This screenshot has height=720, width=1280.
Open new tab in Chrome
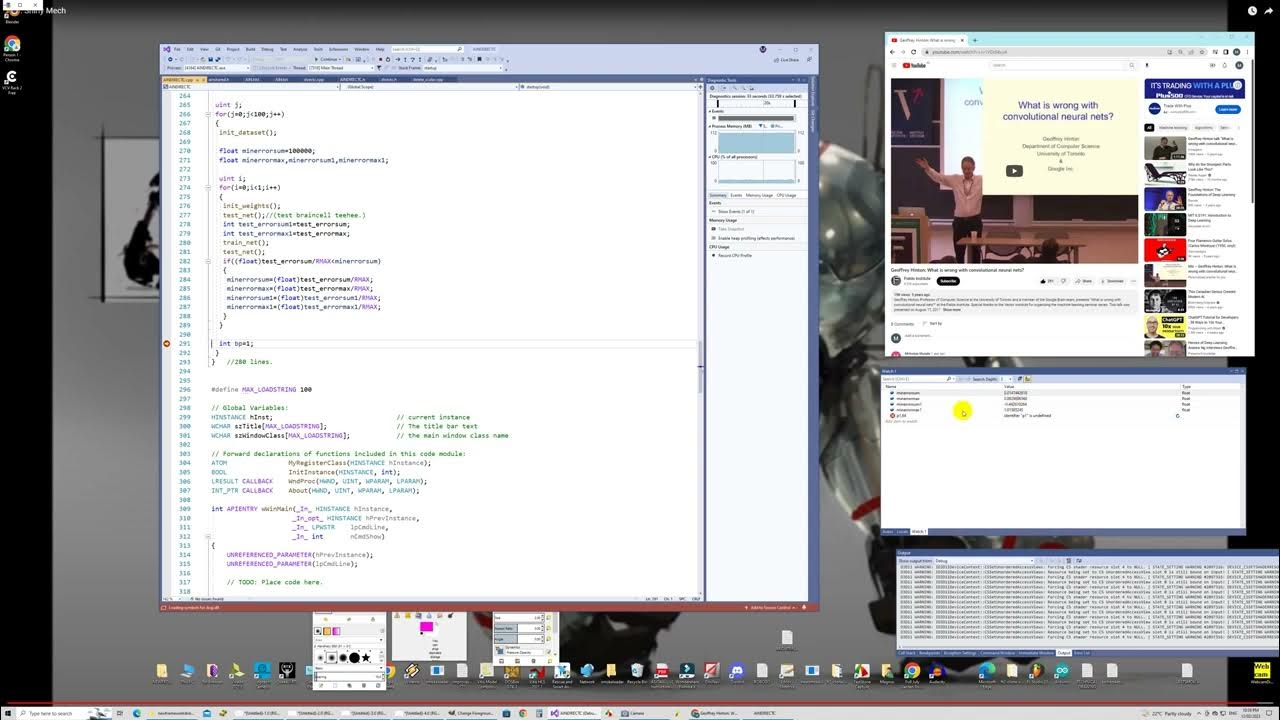click(975, 40)
